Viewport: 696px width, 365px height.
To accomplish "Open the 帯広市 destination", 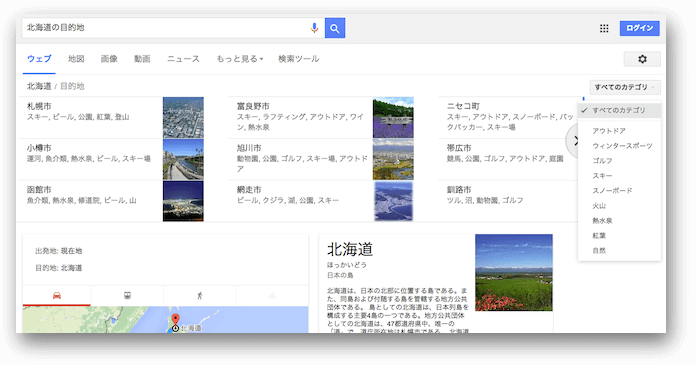I will (x=459, y=148).
